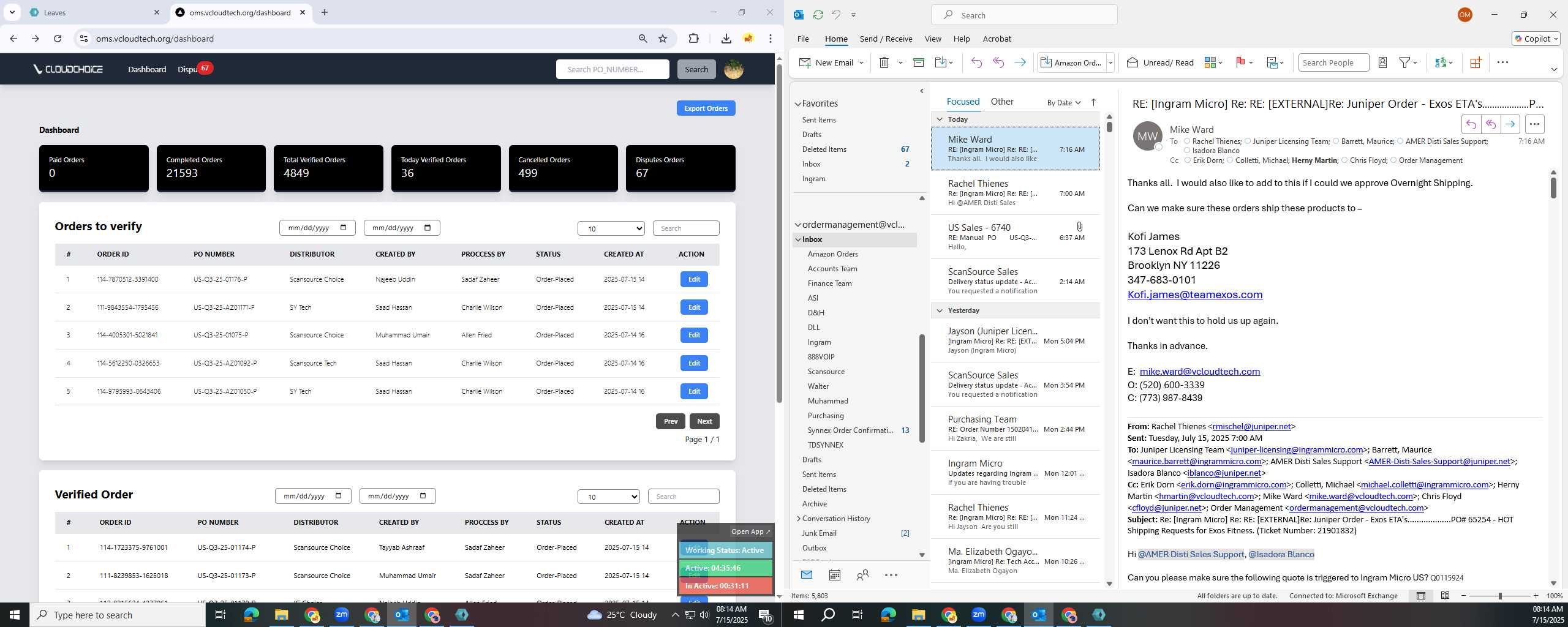Open the Filter Email dropdown

[1409, 62]
